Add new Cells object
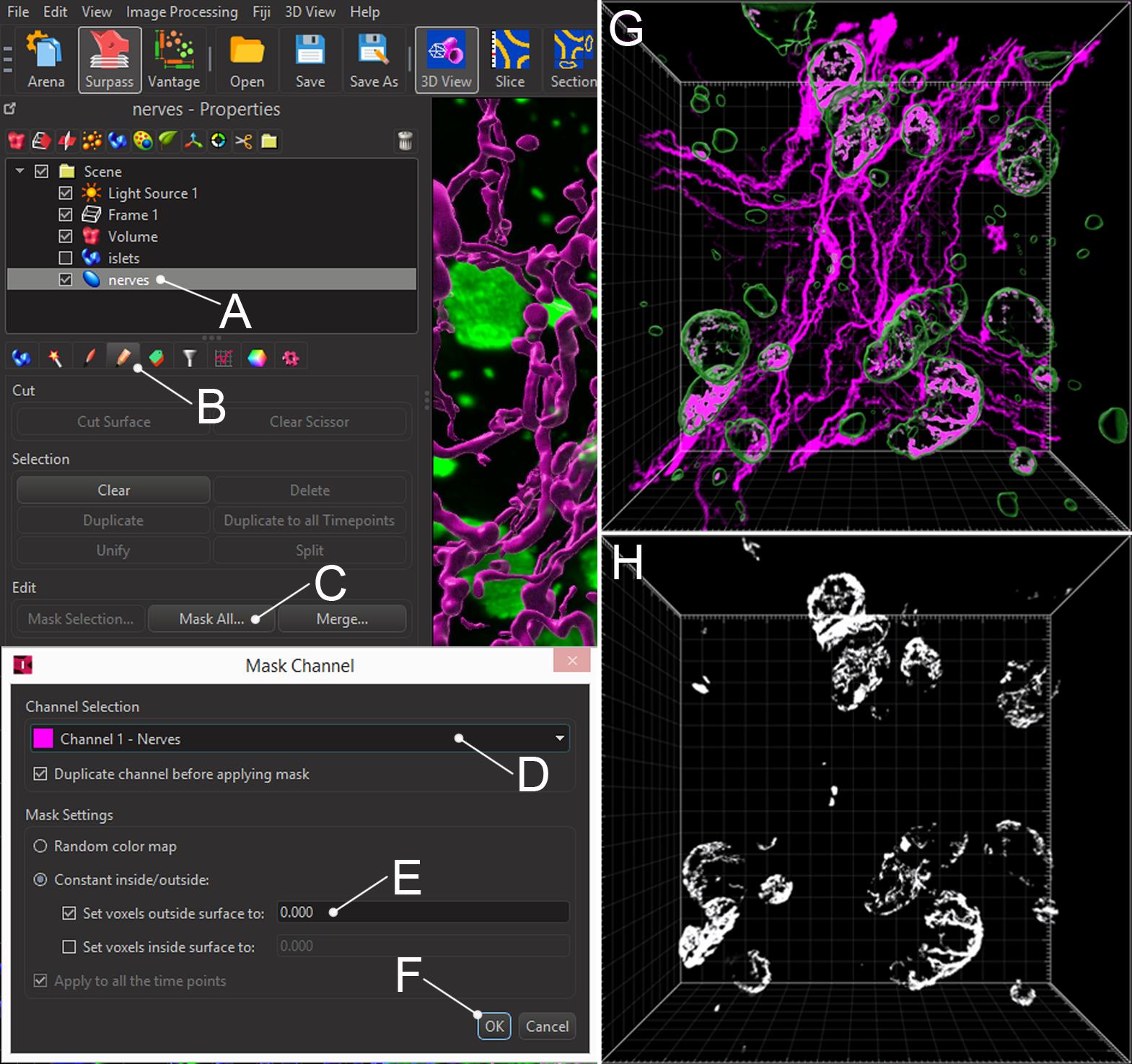 click(143, 141)
